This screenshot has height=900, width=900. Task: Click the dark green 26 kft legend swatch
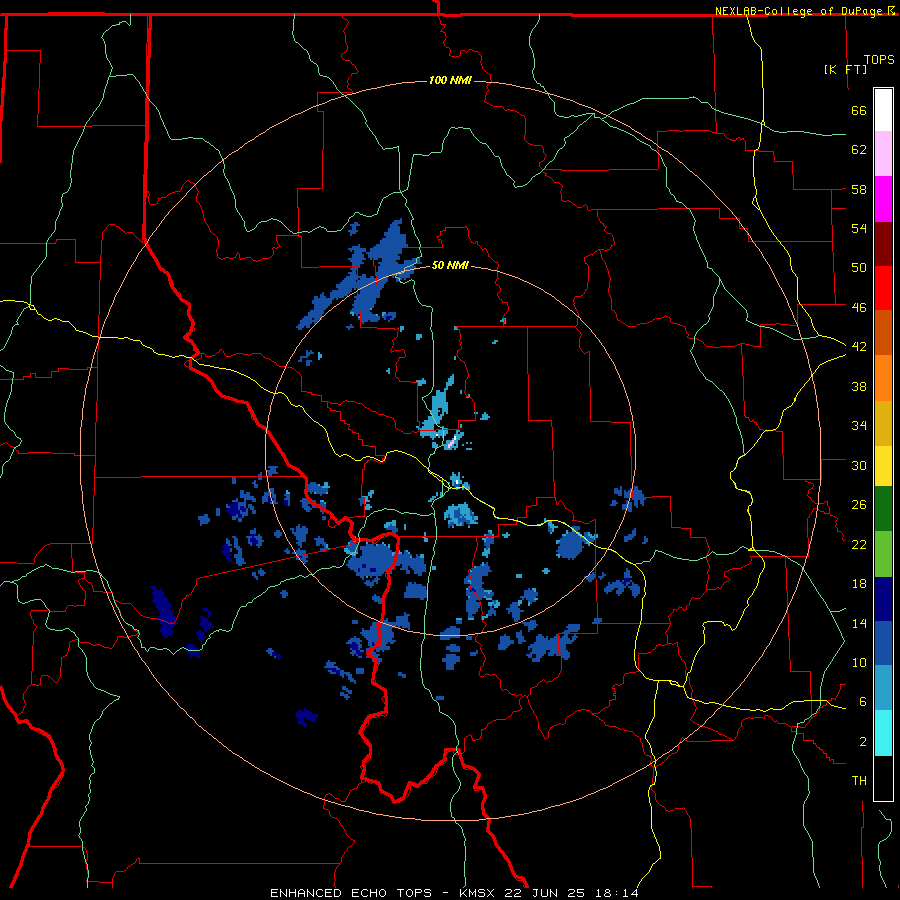point(883,509)
